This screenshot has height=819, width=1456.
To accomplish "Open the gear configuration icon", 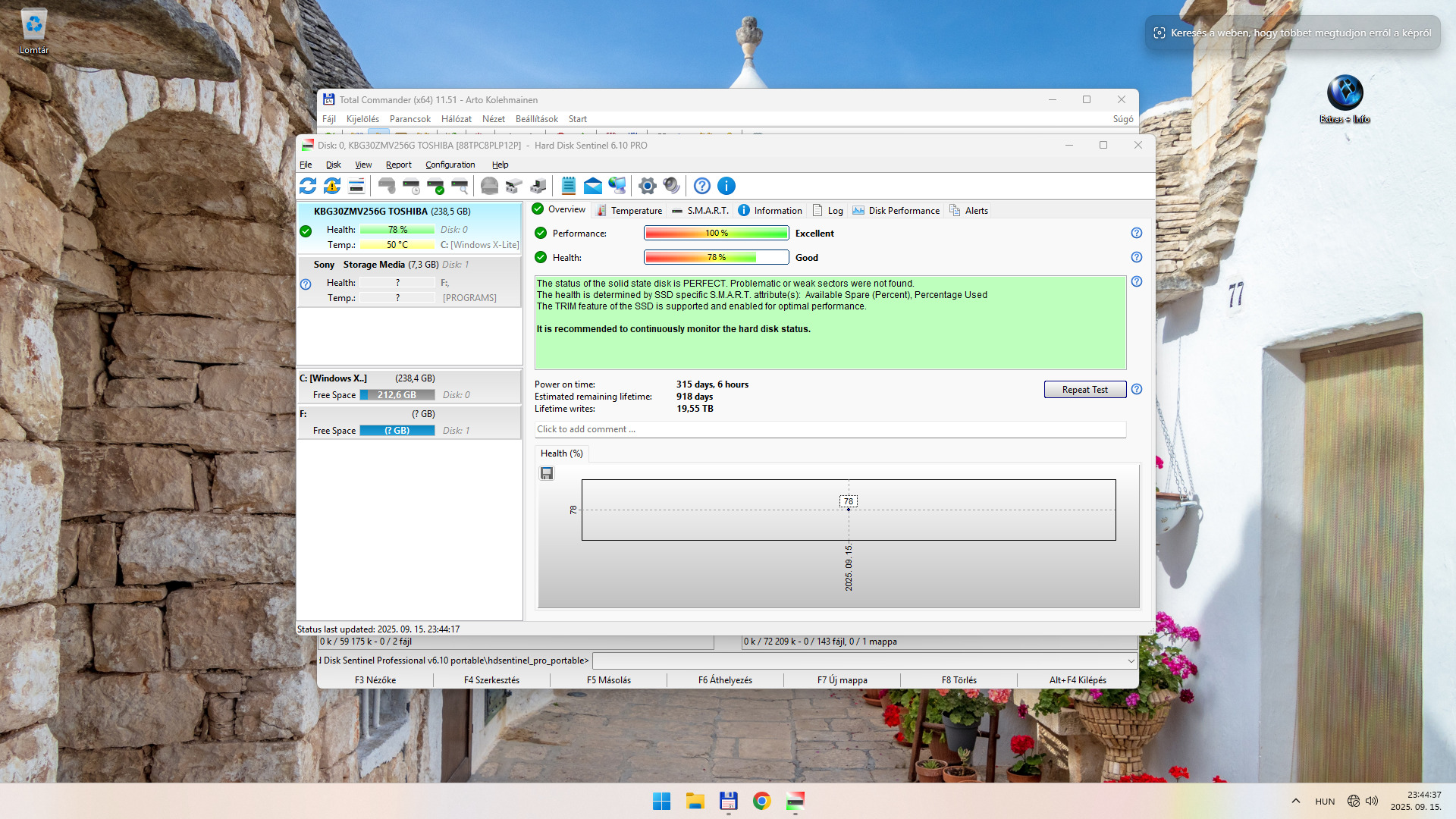I will [x=647, y=186].
